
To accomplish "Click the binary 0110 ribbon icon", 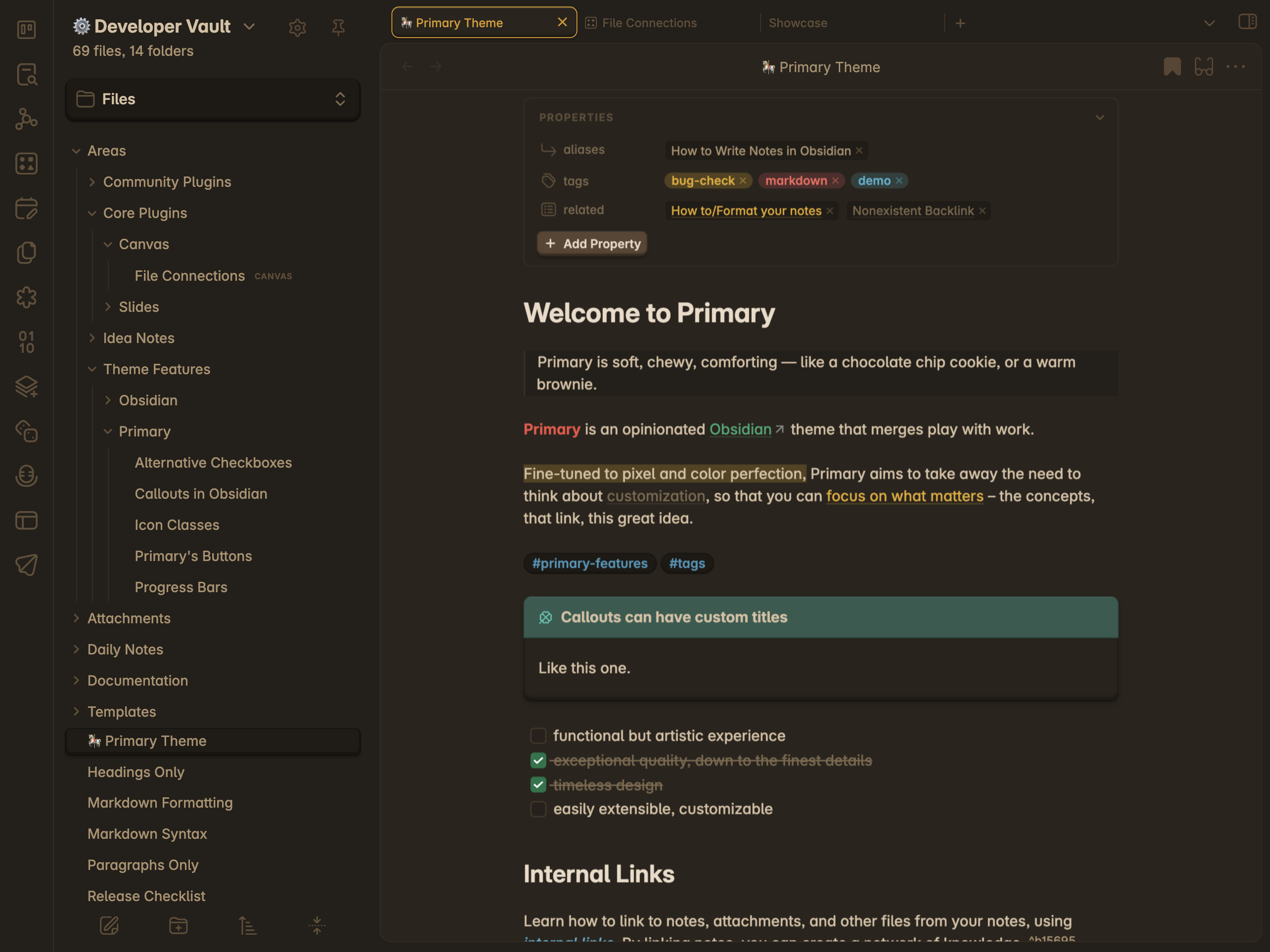I will 26,342.
